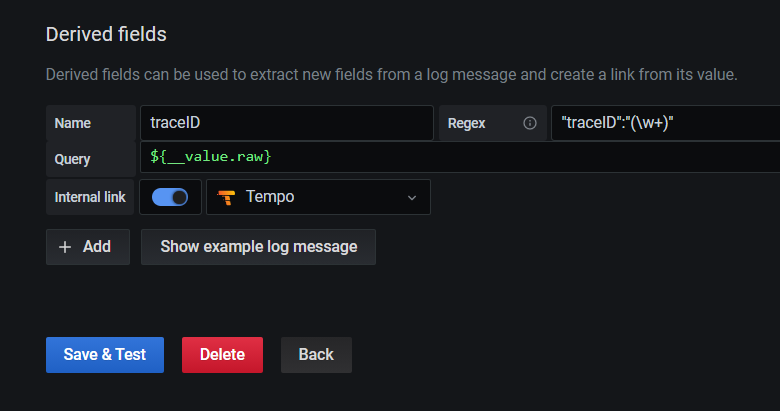Click the Tempo logo icon

tap(226, 197)
